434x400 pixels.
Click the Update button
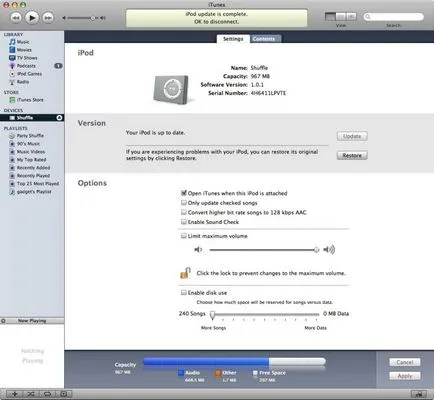click(352, 136)
